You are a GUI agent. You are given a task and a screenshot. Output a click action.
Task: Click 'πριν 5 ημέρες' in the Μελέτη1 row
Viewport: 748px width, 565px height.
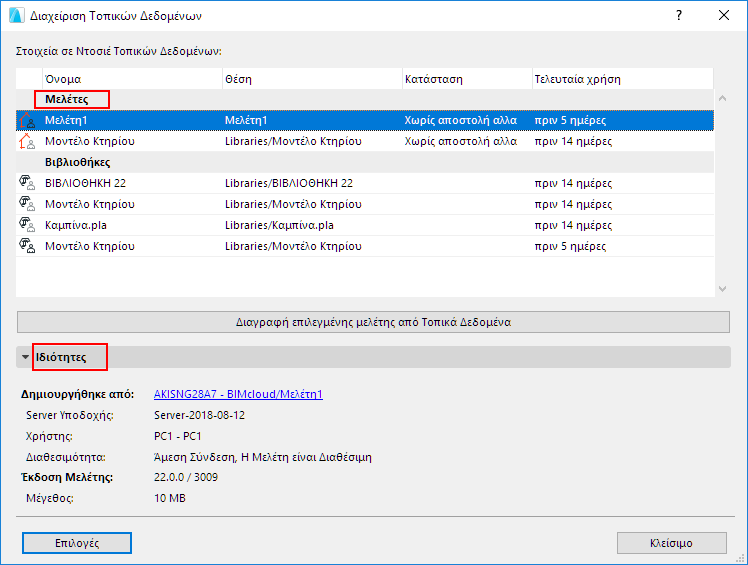coord(570,120)
